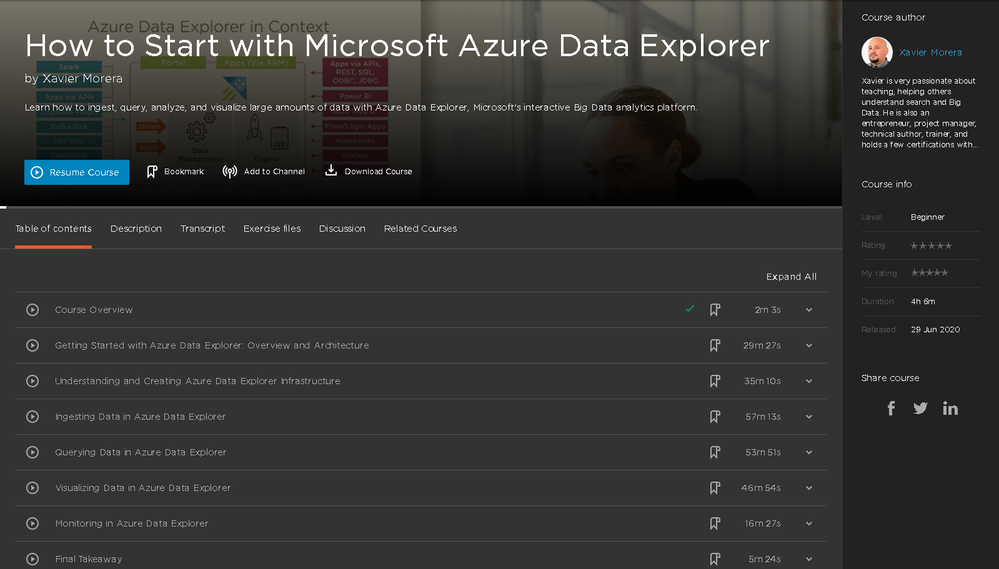Viewport: 999px width, 569px height.
Task: Expand the Querying Data module chevron
Action: point(809,452)
